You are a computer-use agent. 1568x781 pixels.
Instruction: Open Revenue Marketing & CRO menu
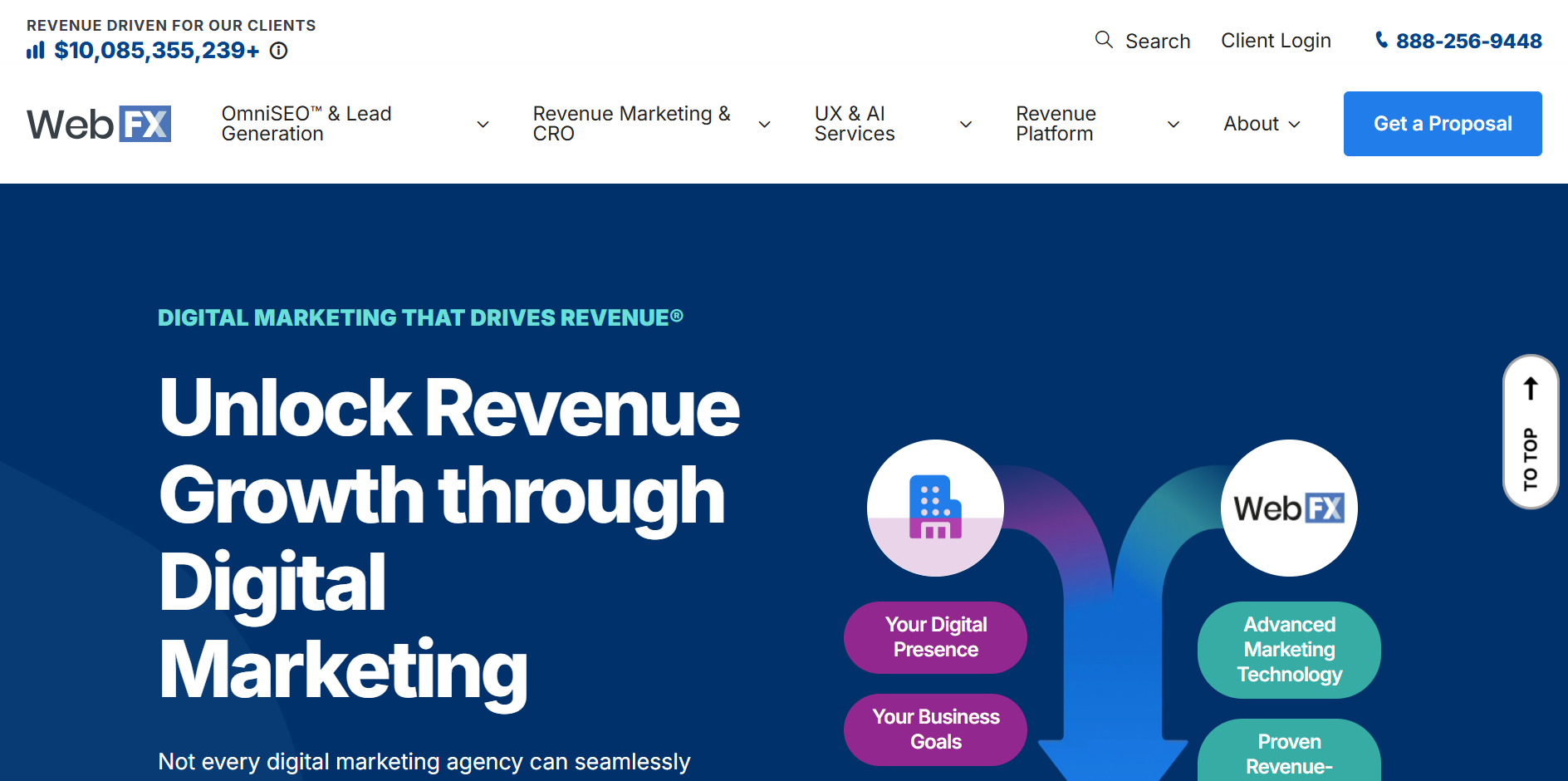[x=632, y=124]
